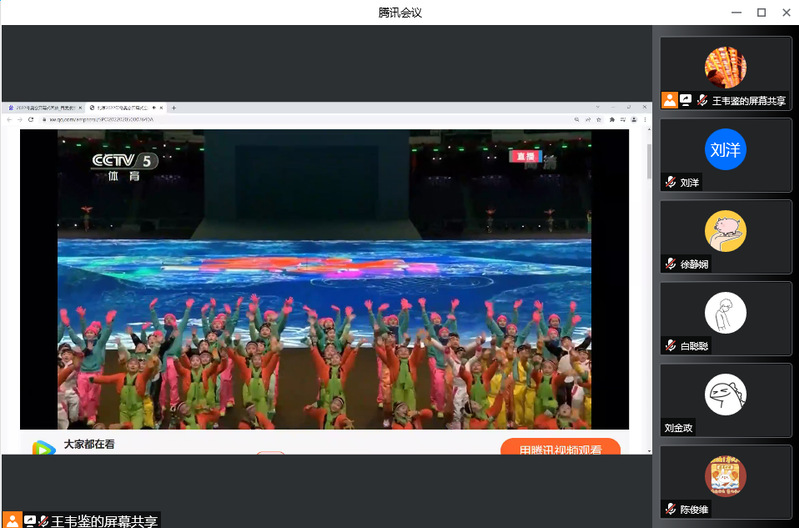Select 陈俊维's avatar
Image resolution: width=799 pixels, height=528 pixels.
point(725,476)
